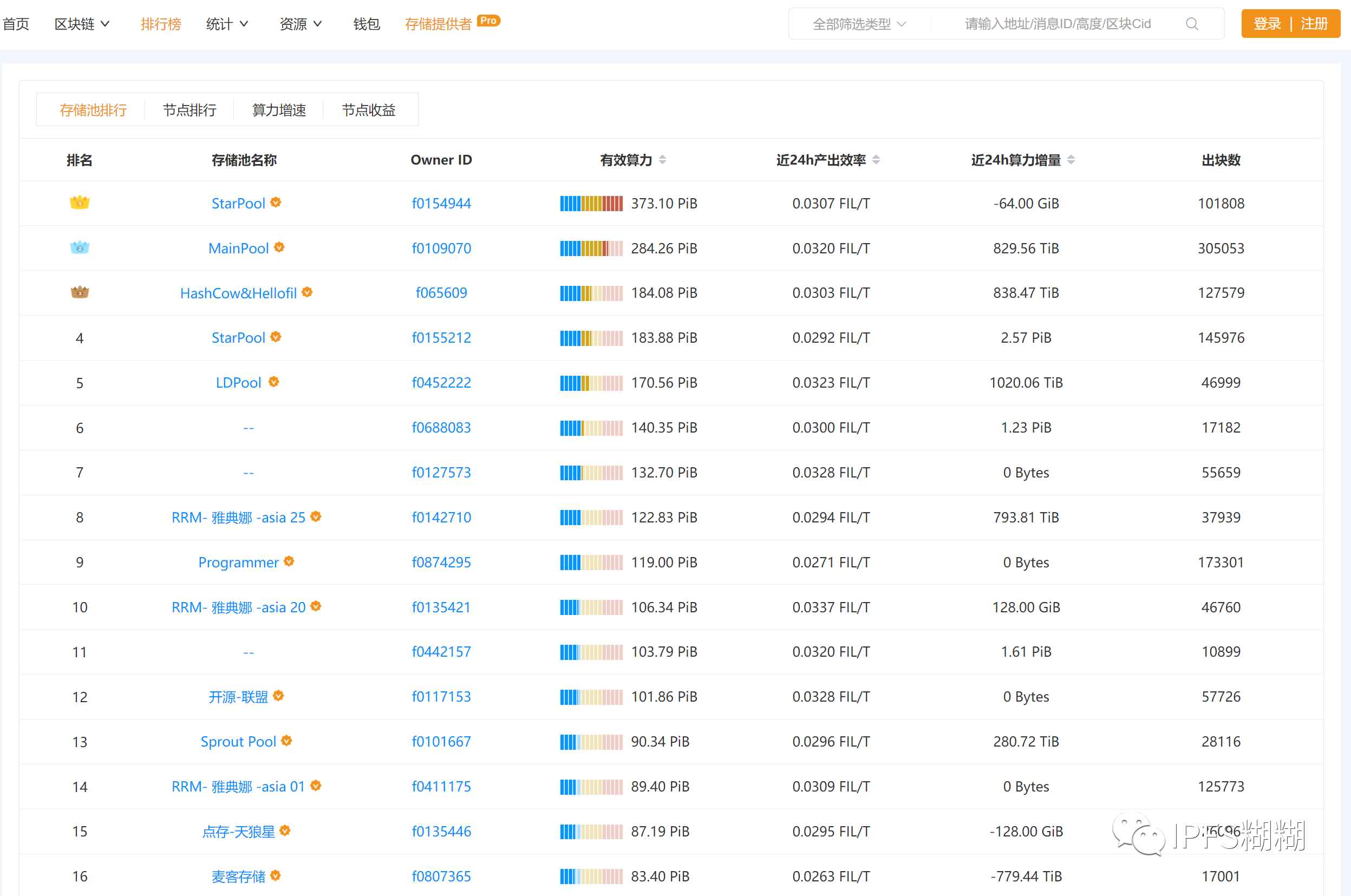
Task: Click the search magnifier icon
Action: (1192, 24)
